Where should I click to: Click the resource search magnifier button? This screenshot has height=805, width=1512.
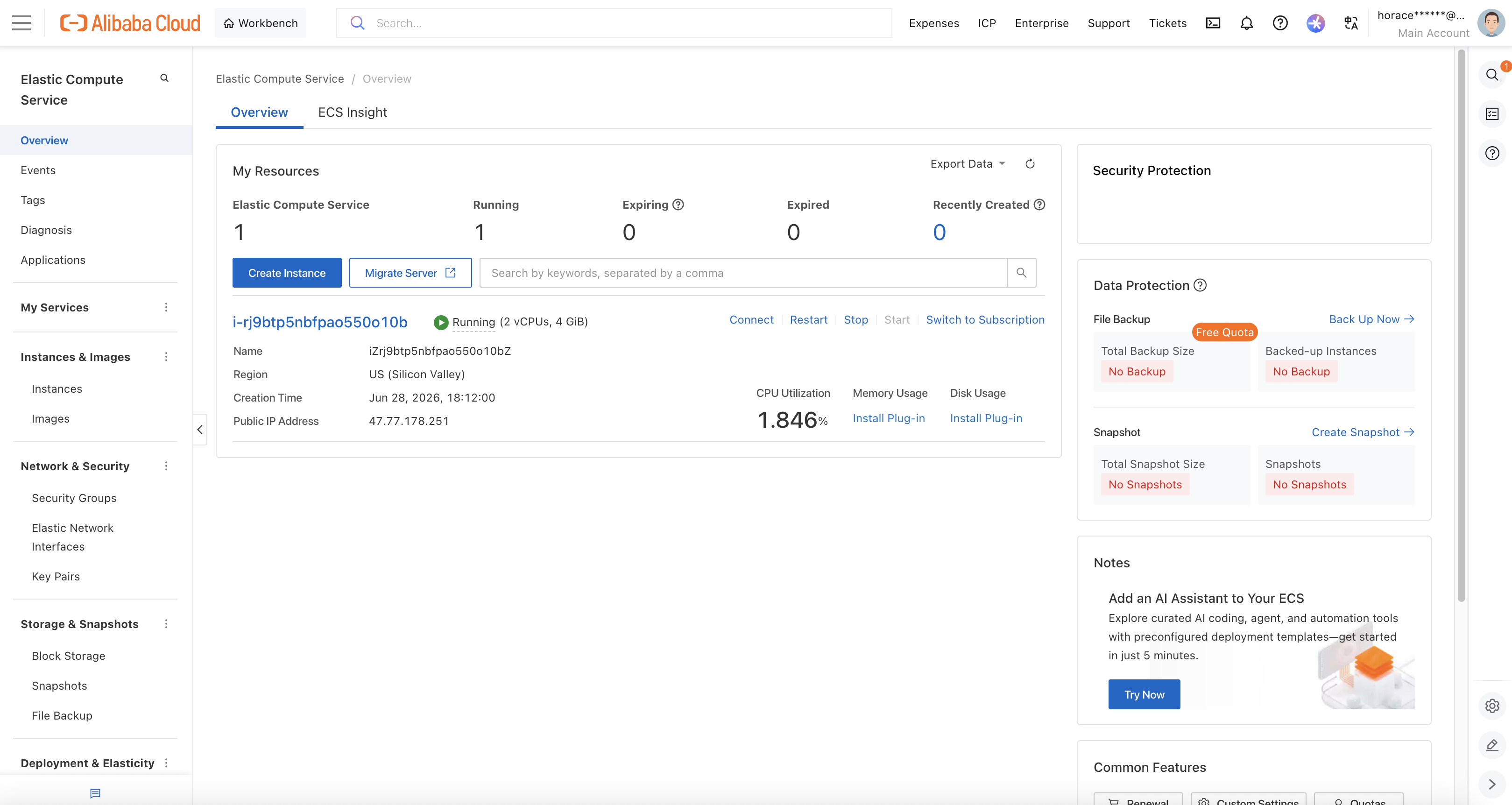(x=1021, y=273)
